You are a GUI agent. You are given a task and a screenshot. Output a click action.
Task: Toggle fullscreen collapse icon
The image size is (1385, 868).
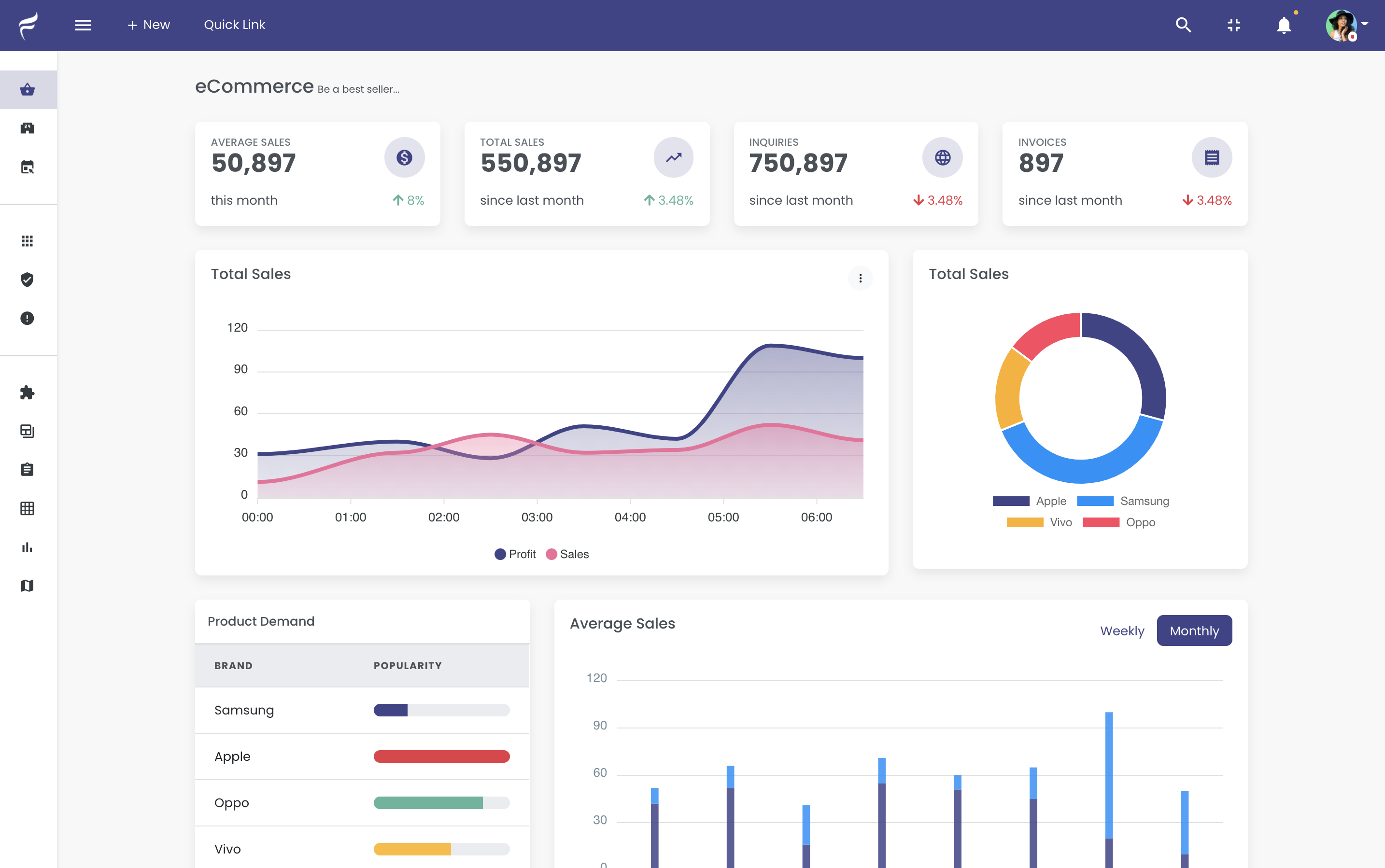tap(1233, 25)
